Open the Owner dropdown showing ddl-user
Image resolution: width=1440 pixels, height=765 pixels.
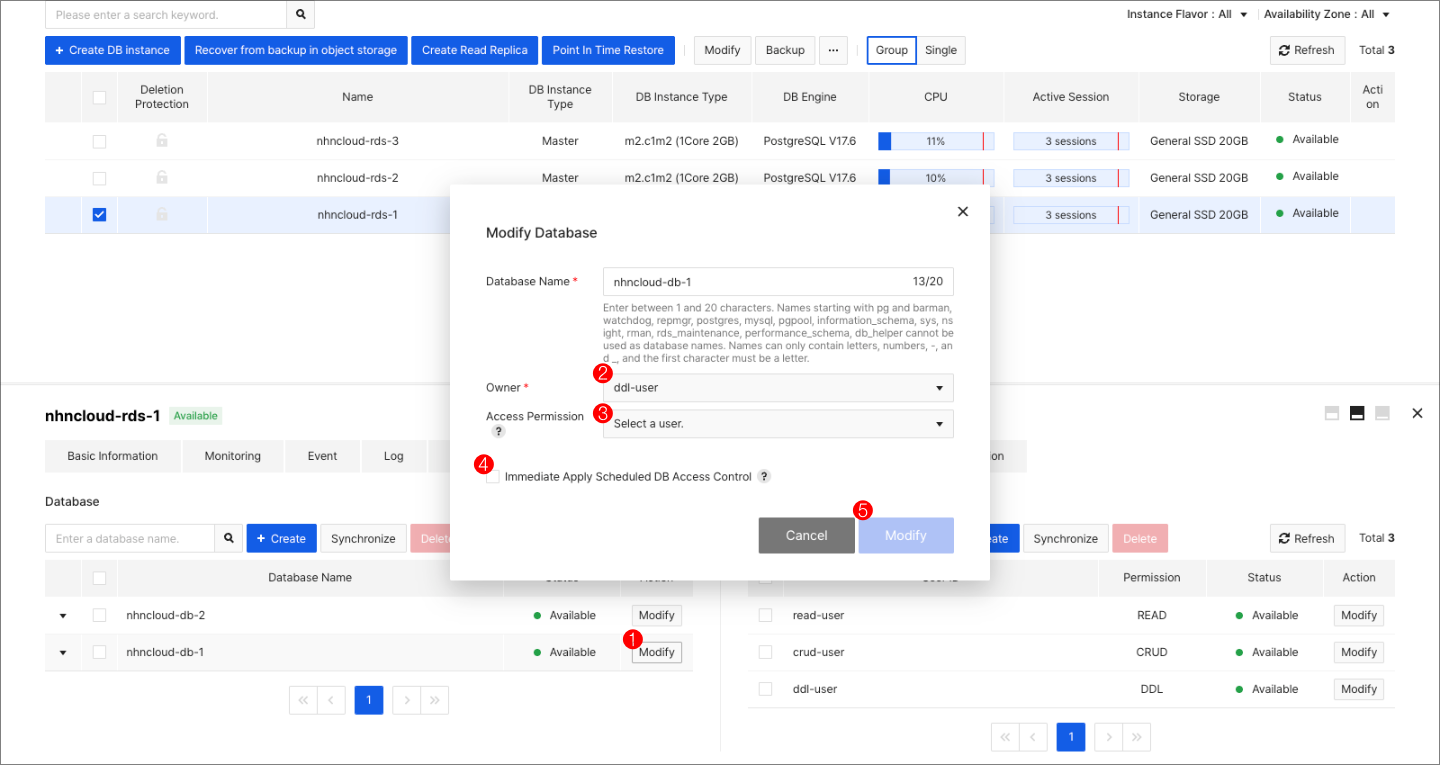click(x=778, y=387)
